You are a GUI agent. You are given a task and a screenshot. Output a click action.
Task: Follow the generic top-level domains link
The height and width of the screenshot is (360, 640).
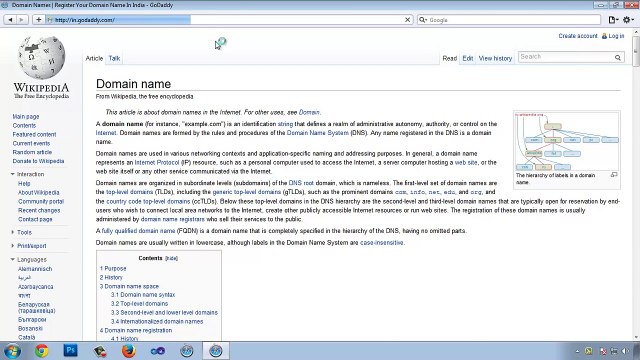[x=247, y=192]
